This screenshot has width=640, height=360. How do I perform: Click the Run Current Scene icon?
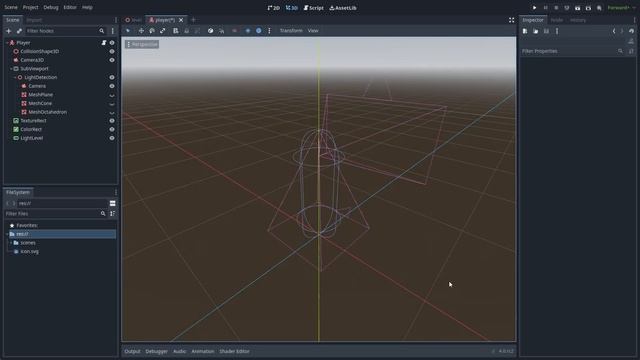pyautogui.click(x=578, y=8)
